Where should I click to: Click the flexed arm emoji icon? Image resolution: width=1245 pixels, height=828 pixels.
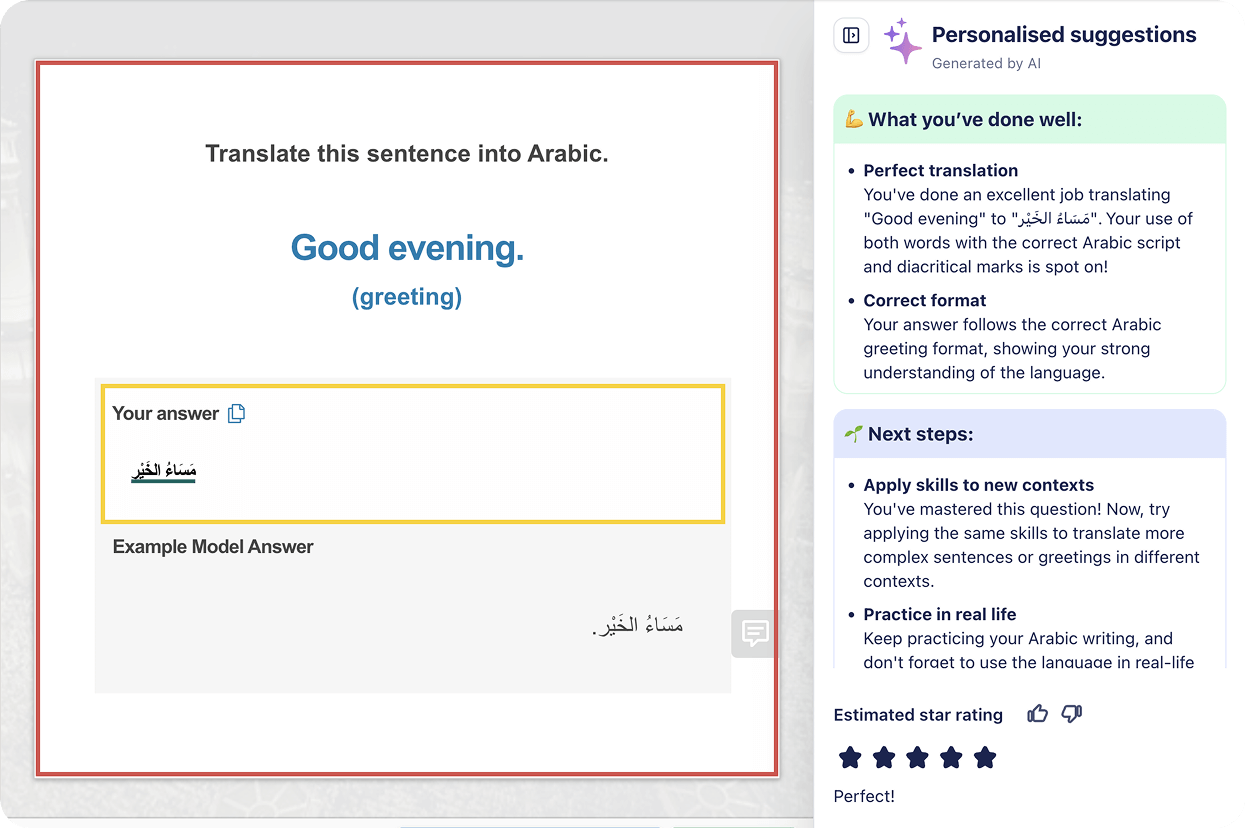[854, 120]
